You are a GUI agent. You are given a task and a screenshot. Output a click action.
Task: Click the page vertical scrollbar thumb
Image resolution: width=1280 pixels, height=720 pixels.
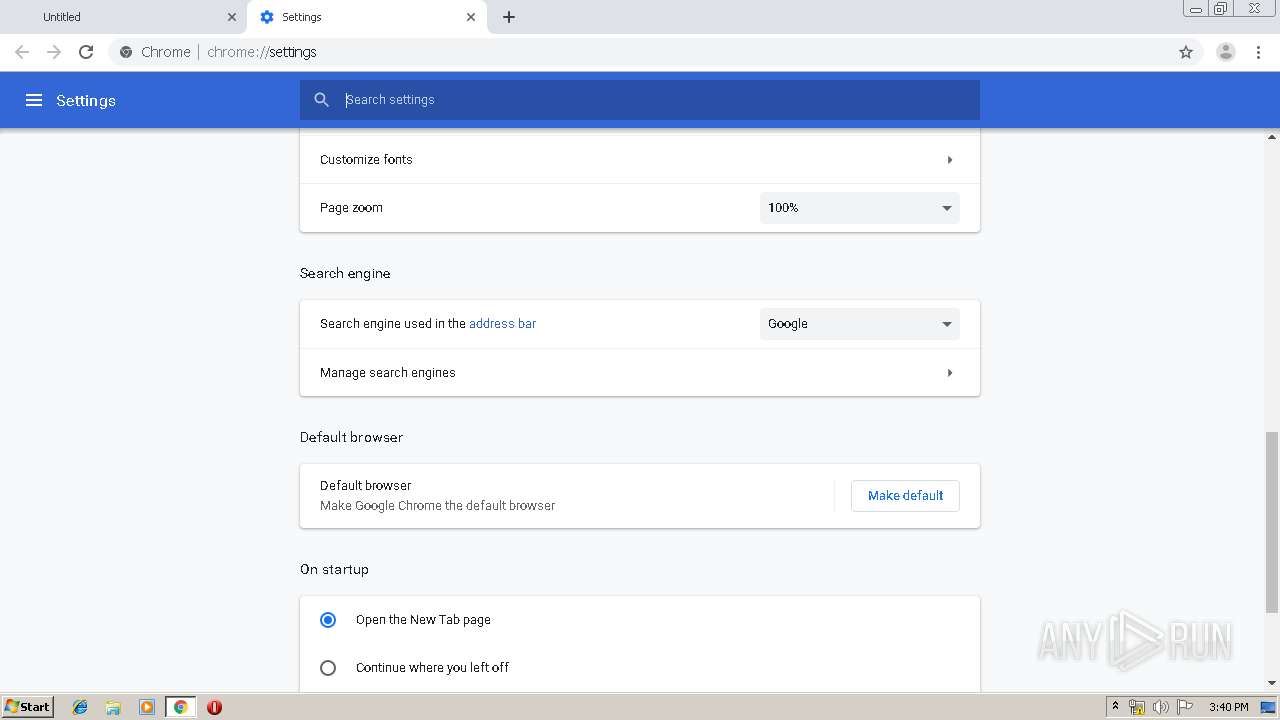click(1272, 522)
